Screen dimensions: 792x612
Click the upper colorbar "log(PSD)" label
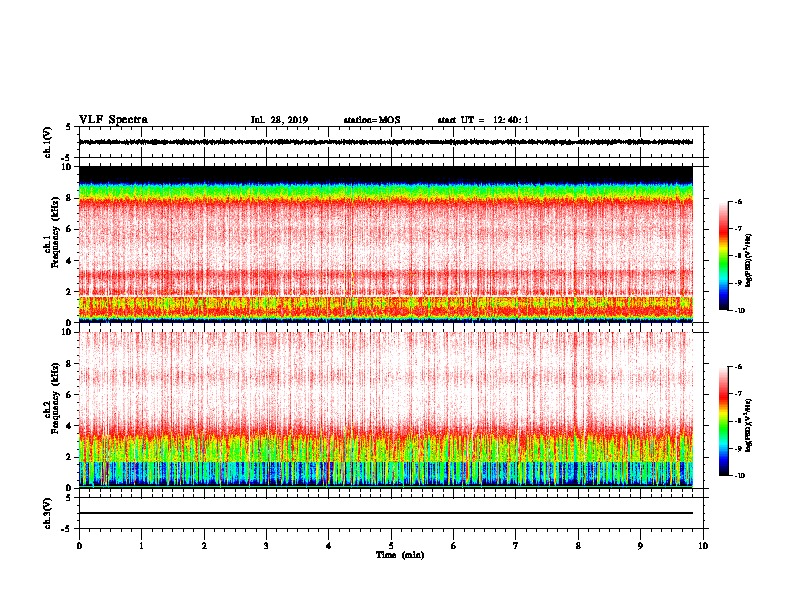click(x=749, y=260)
